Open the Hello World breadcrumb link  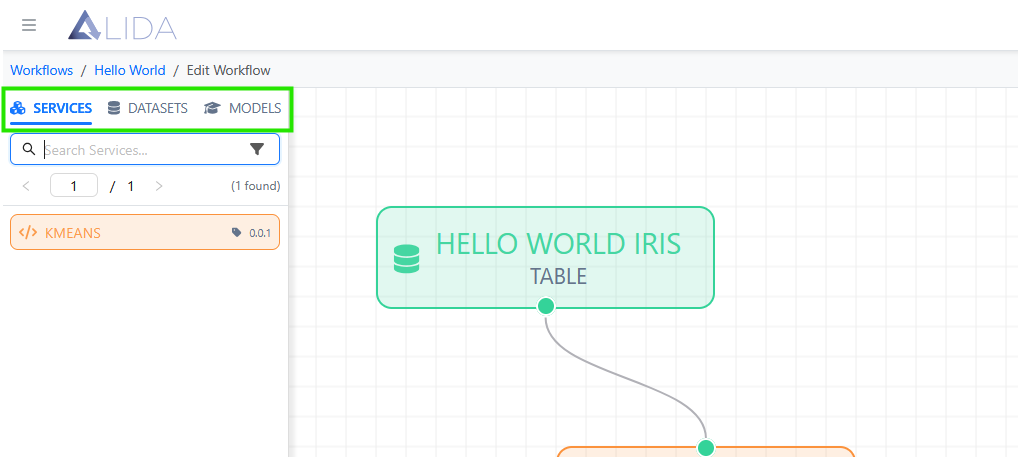[130, 70]
